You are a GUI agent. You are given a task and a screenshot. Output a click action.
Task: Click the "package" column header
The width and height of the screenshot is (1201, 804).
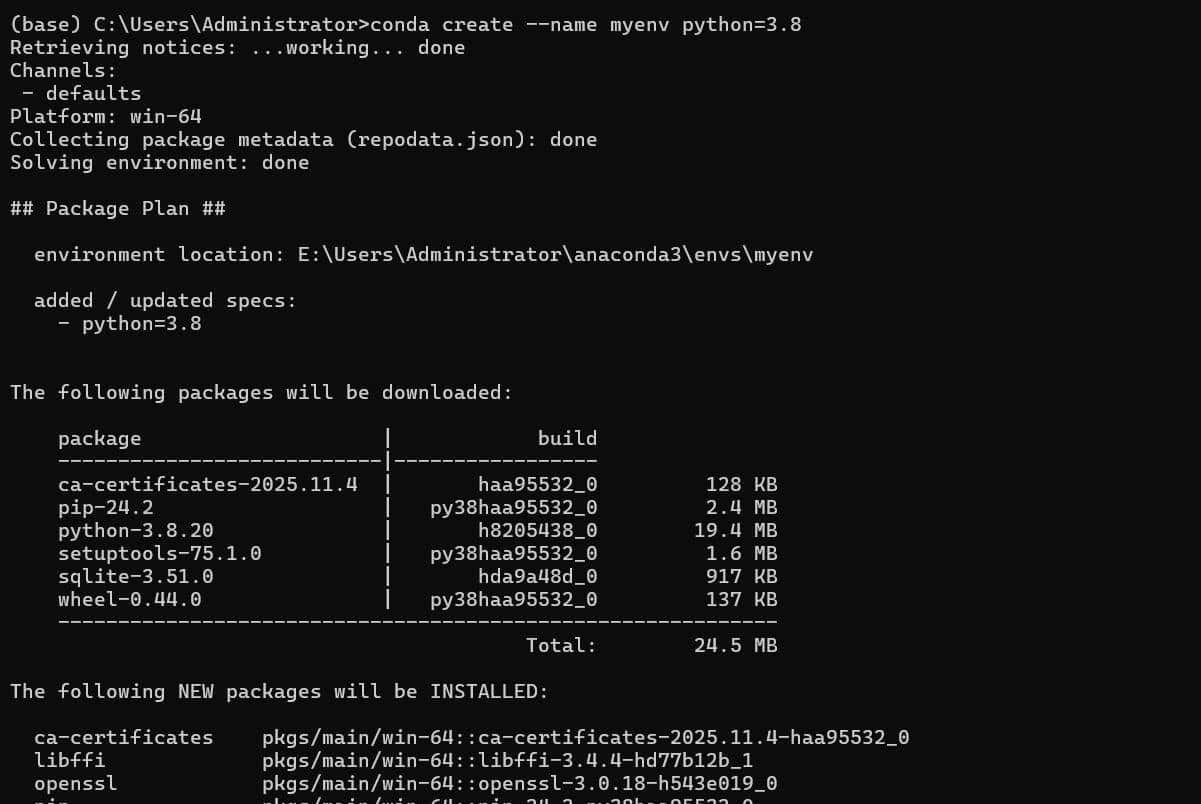tap(99, 438)
